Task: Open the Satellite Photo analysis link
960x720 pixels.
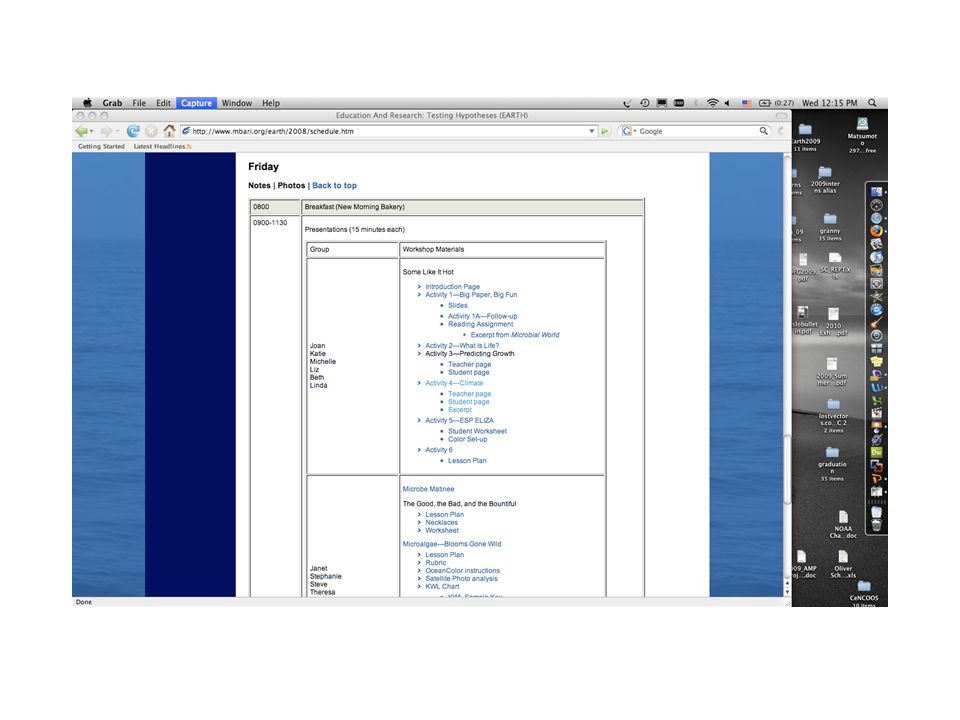Action: [x=462, y=578]
